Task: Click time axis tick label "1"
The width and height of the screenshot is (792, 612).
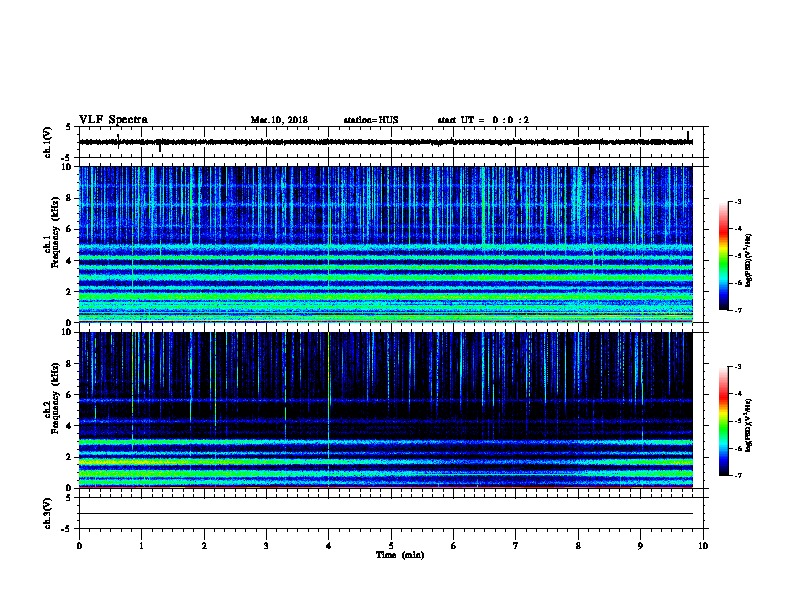Action: coord(141,546)
